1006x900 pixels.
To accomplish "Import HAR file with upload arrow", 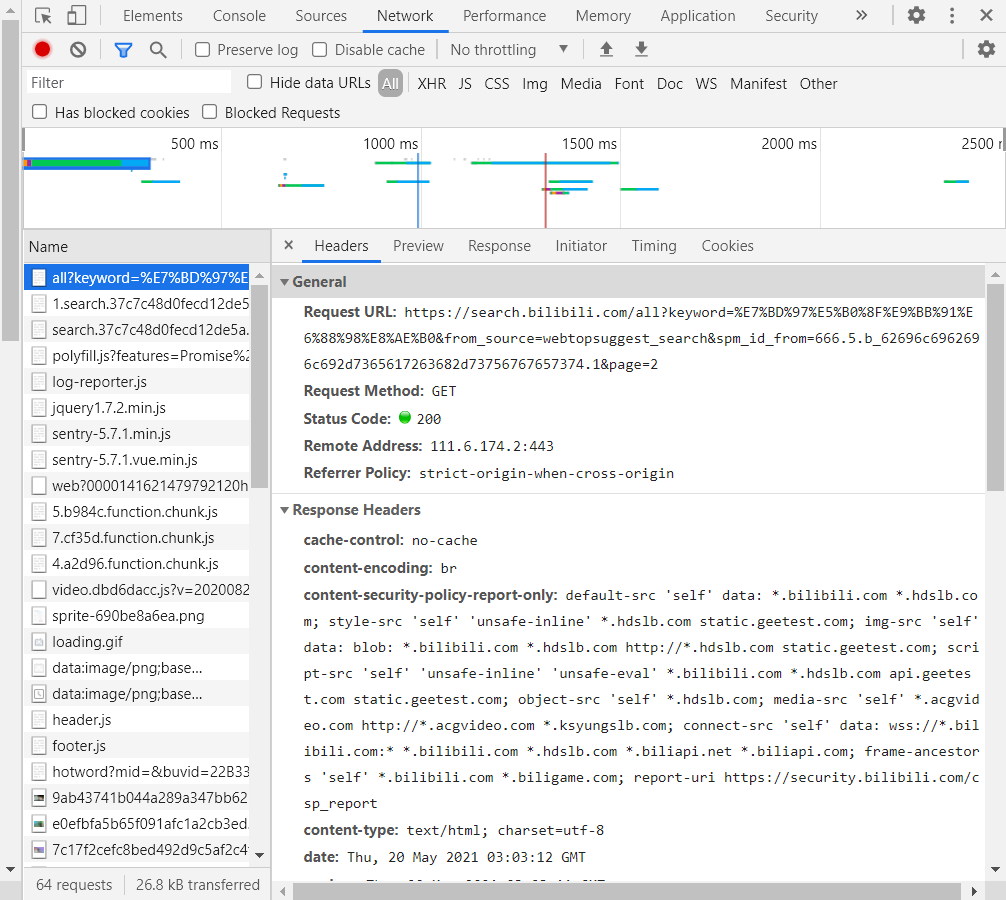I will tap(606, 49).
